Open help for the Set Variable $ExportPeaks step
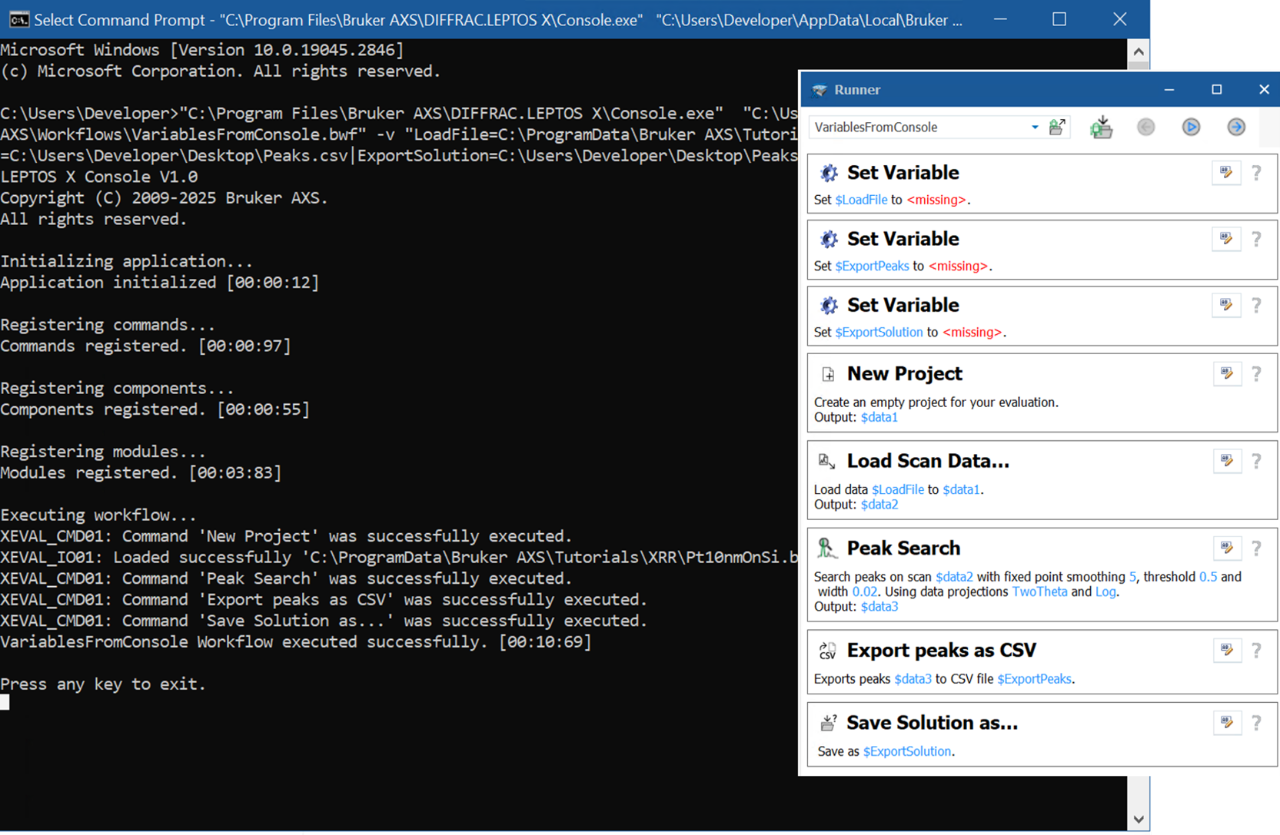The height and width of the screenshot is (835, 1280). tap(1257, 239)
